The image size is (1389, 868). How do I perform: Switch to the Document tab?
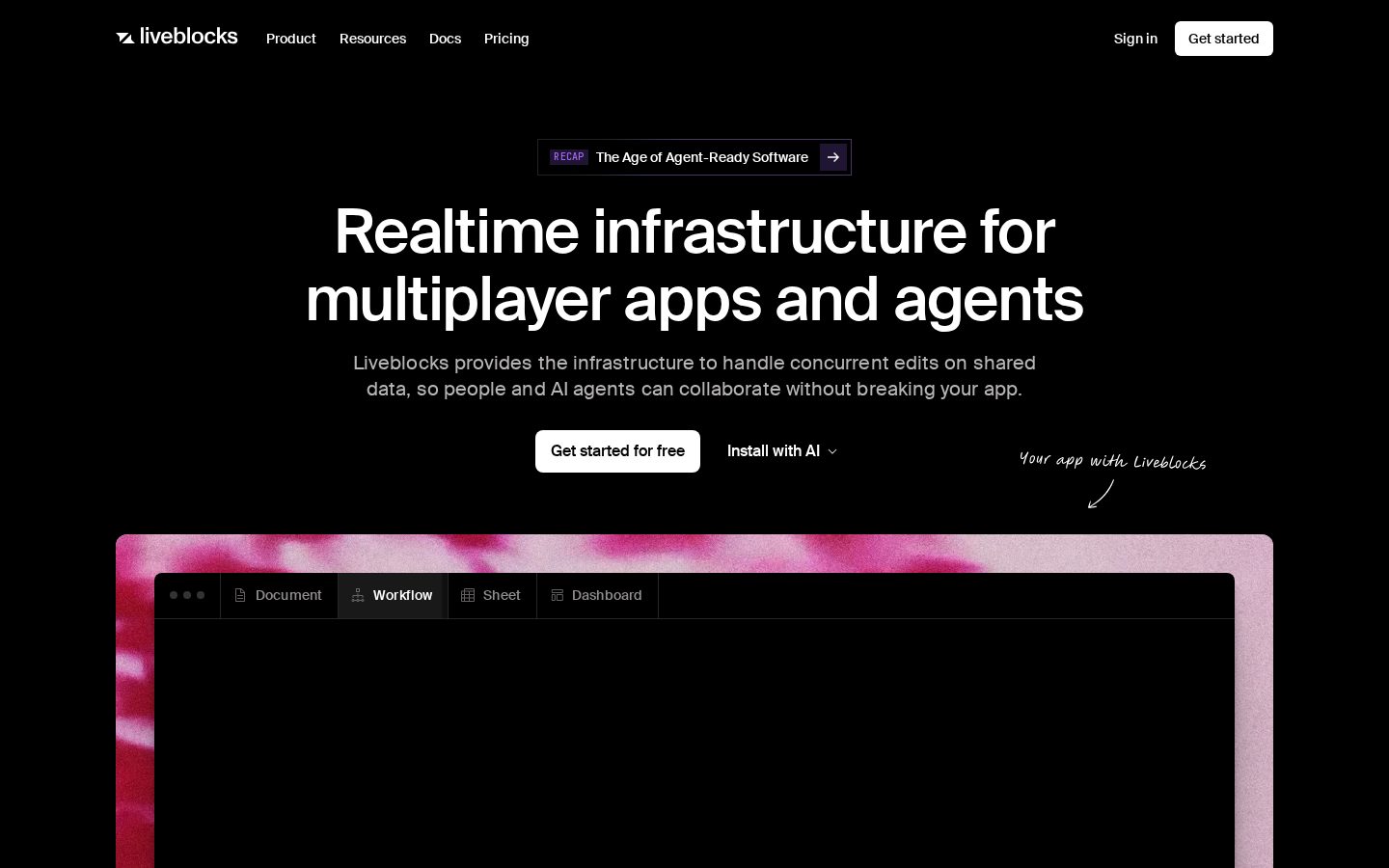(x=279, y=595)
